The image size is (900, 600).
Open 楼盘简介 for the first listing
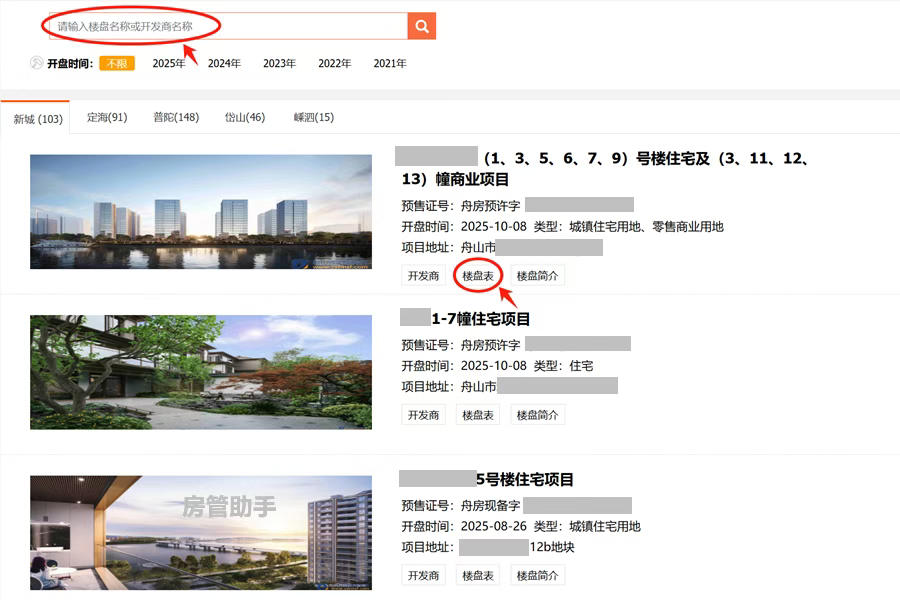click(x=537, y=274)
